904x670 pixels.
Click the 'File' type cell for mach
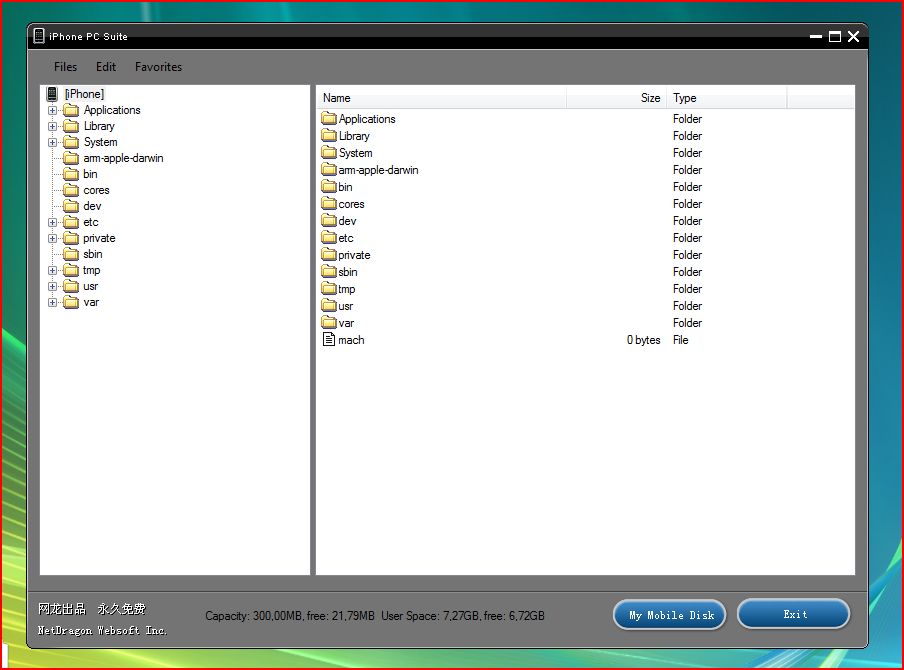pyautogui.click(x=680, y=340)
